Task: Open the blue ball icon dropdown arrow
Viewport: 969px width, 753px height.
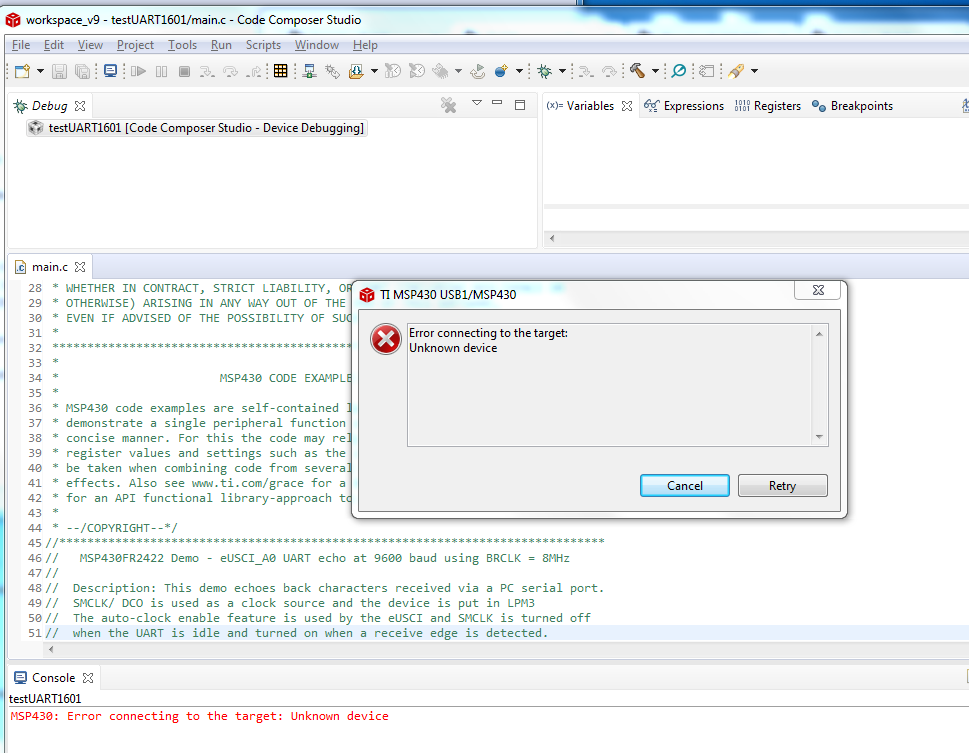Action: click(519, 71)
